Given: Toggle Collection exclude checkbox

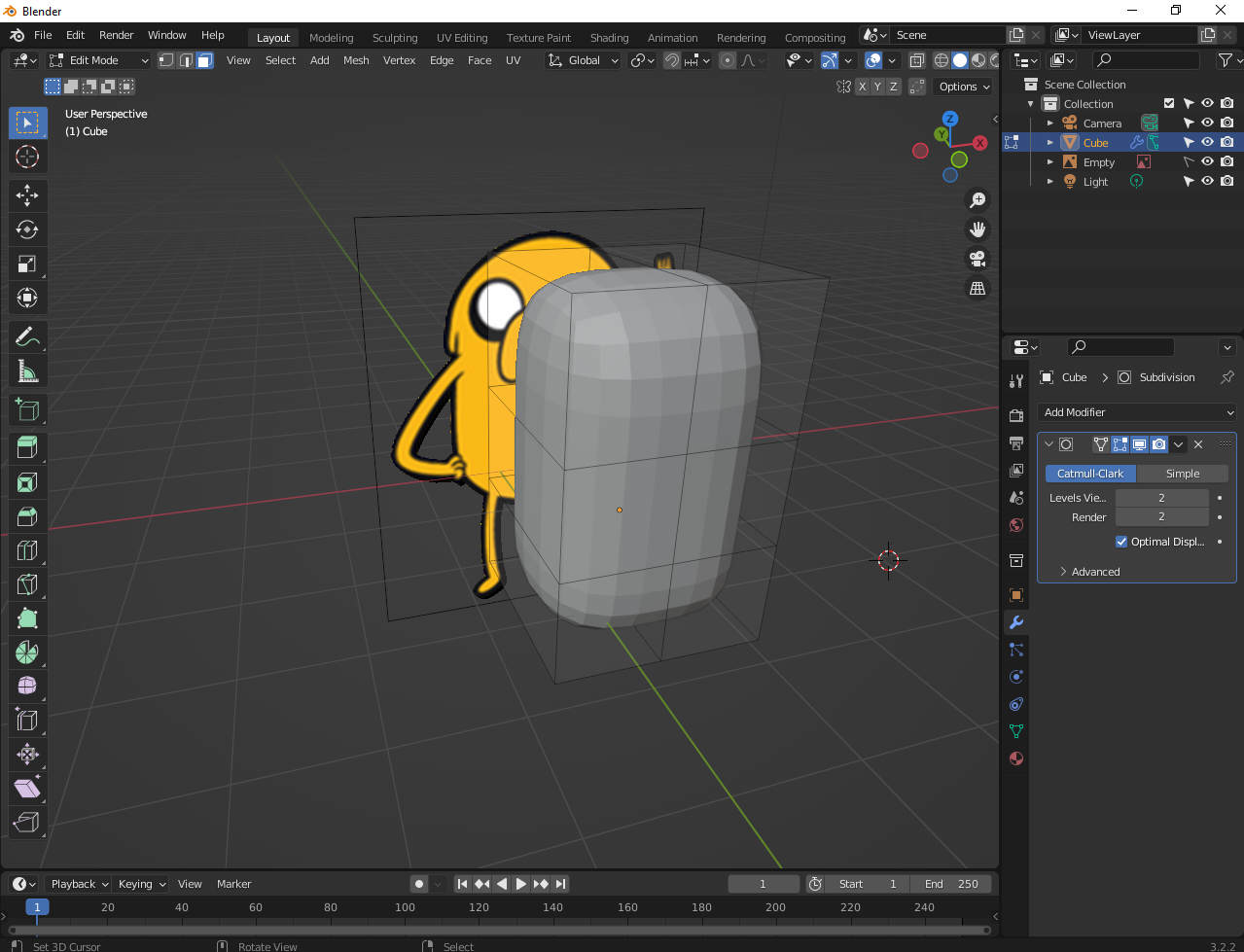Looking at the screenshot, I should click(x=1169, y=103).
